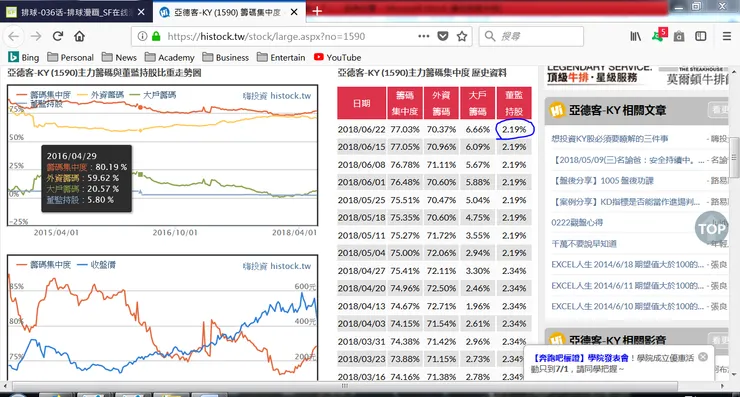This screenshot has width=740, height=397.
Task: Show site information for histock.tw
Action: [142, 36]
